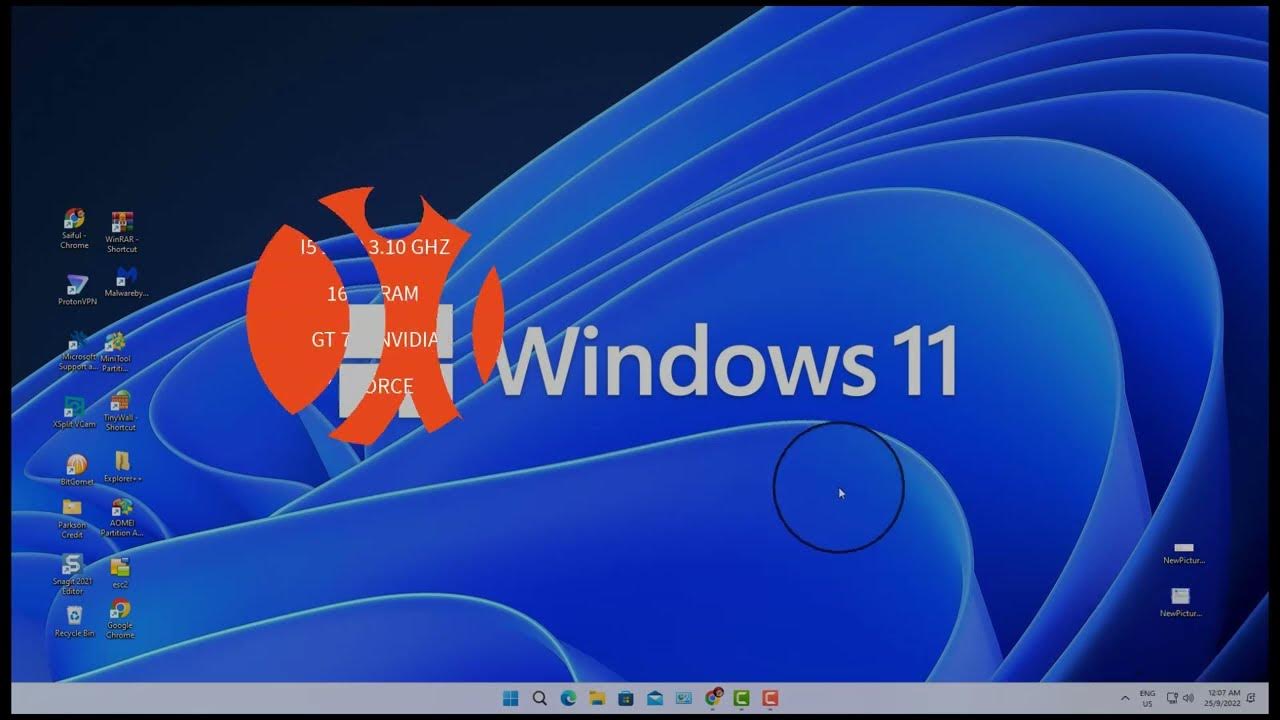Viewport: 1280px width, 720px height.
Task: Select lower NewPicture file on desktop
Action: (x=1181, y=603)
